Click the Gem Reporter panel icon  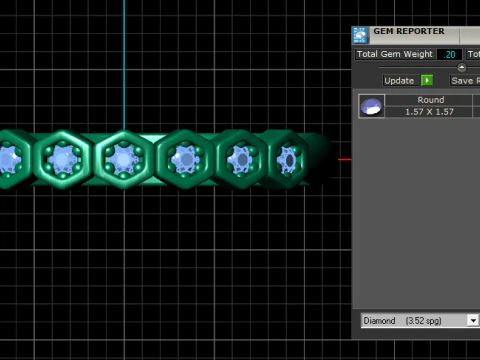point(360,35)
